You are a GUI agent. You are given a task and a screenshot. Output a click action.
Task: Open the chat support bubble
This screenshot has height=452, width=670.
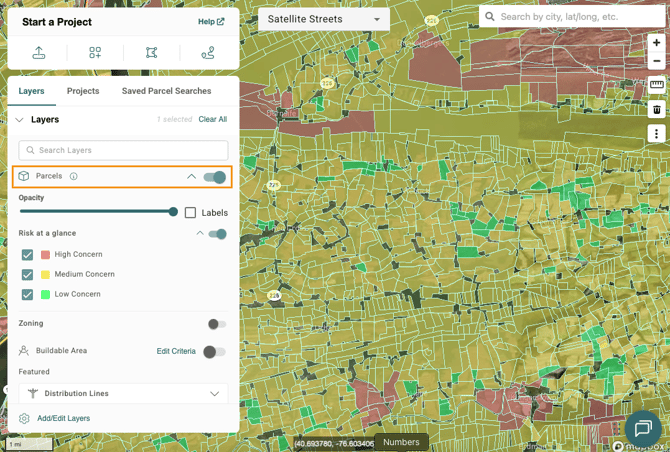coord(643,429)
